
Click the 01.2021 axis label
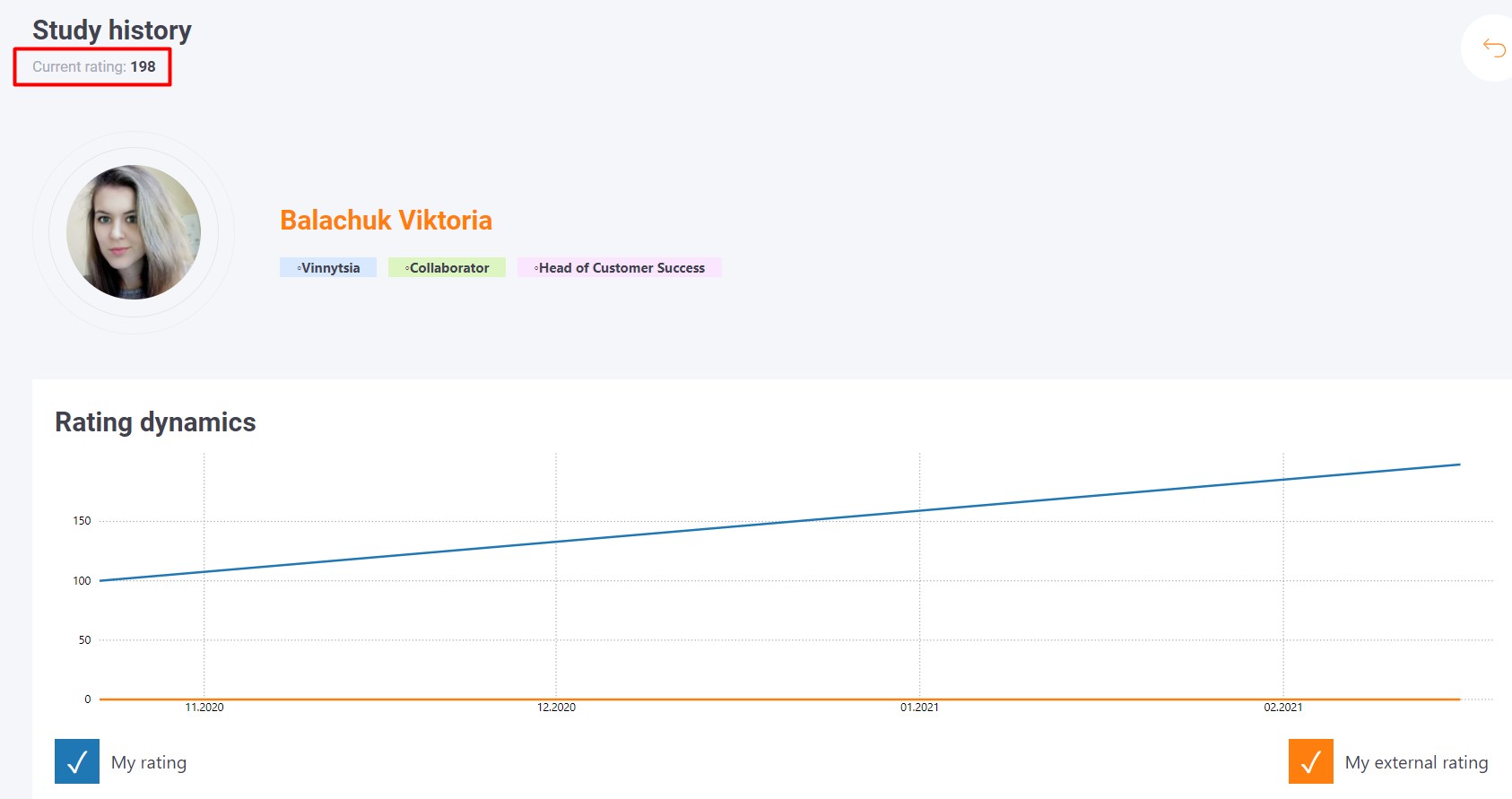(x=919, y=708)
